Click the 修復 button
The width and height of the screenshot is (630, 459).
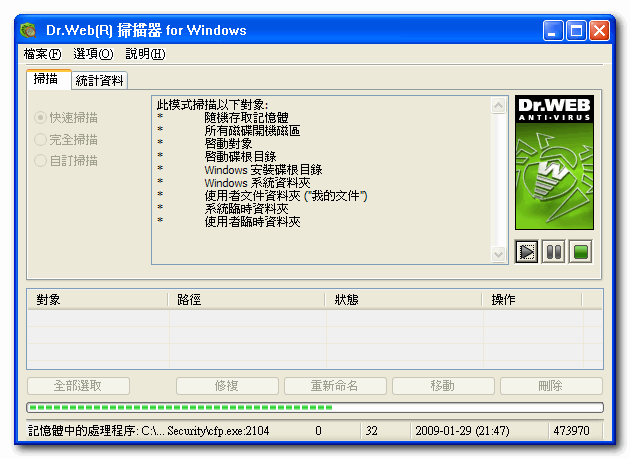[227, 386]
